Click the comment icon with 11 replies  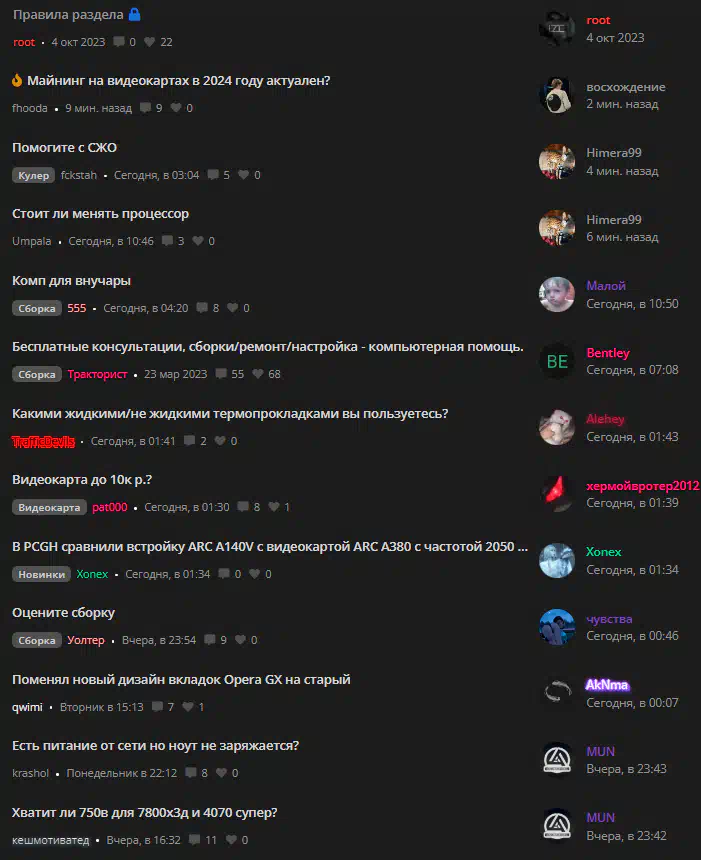pos(194,840)
